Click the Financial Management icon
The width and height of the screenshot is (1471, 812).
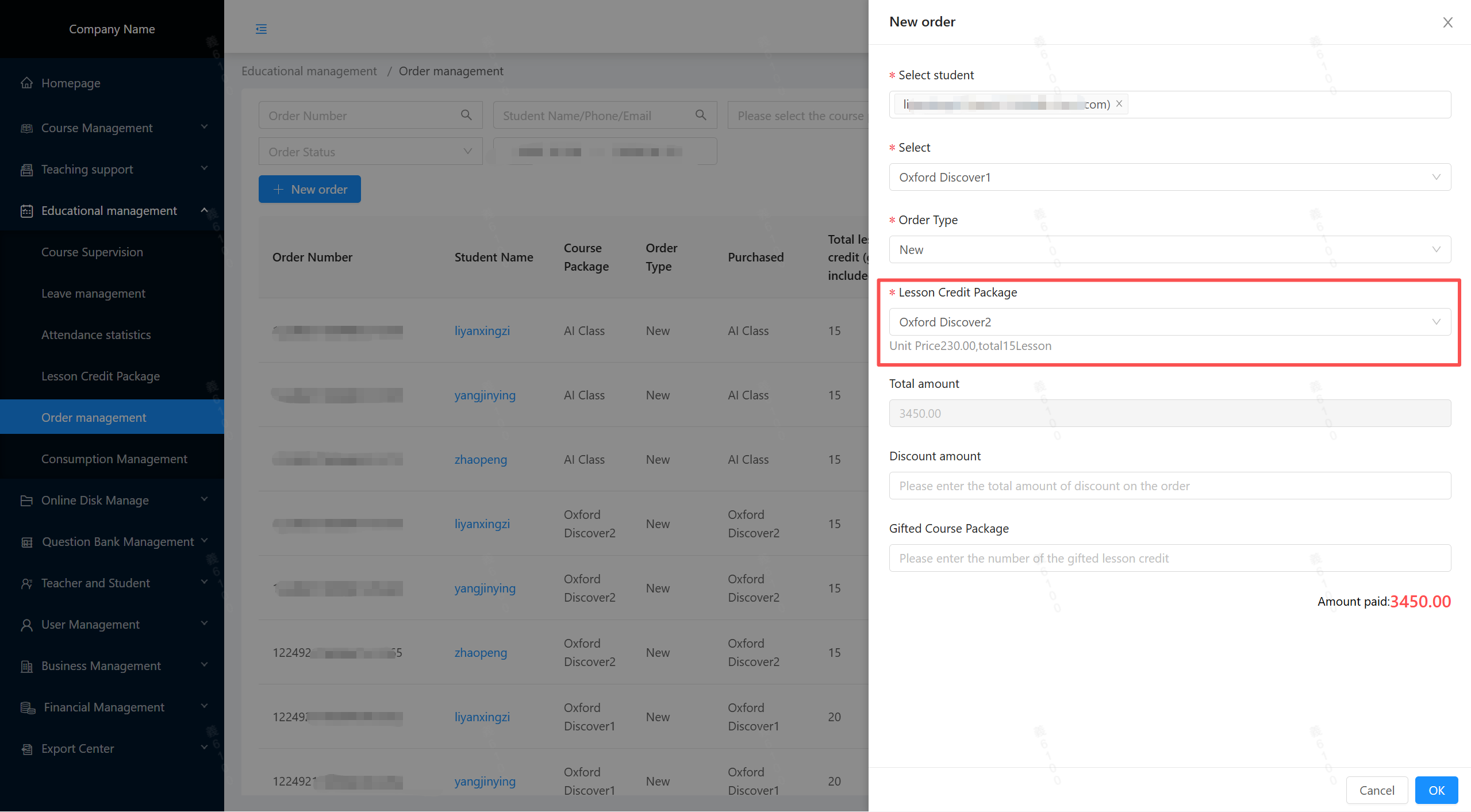pyautogui.click(x=28, y=707)
